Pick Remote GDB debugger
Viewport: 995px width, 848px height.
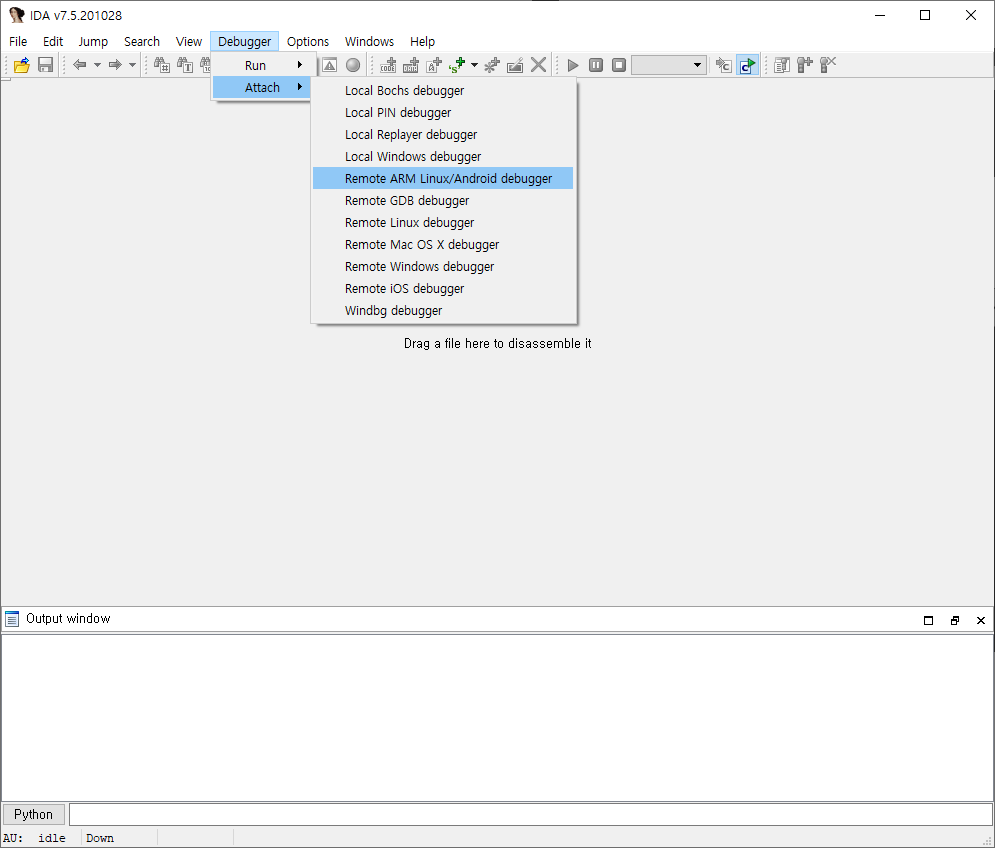(x=443, y=201)
